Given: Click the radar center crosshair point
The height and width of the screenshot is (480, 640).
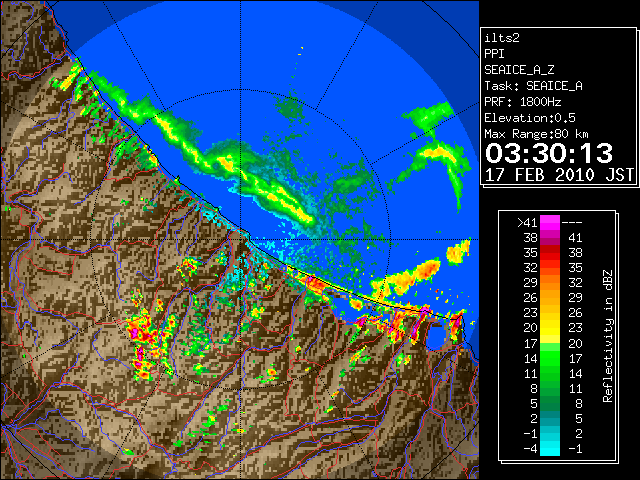Looking at the screenshot, I should pos(240,240).
